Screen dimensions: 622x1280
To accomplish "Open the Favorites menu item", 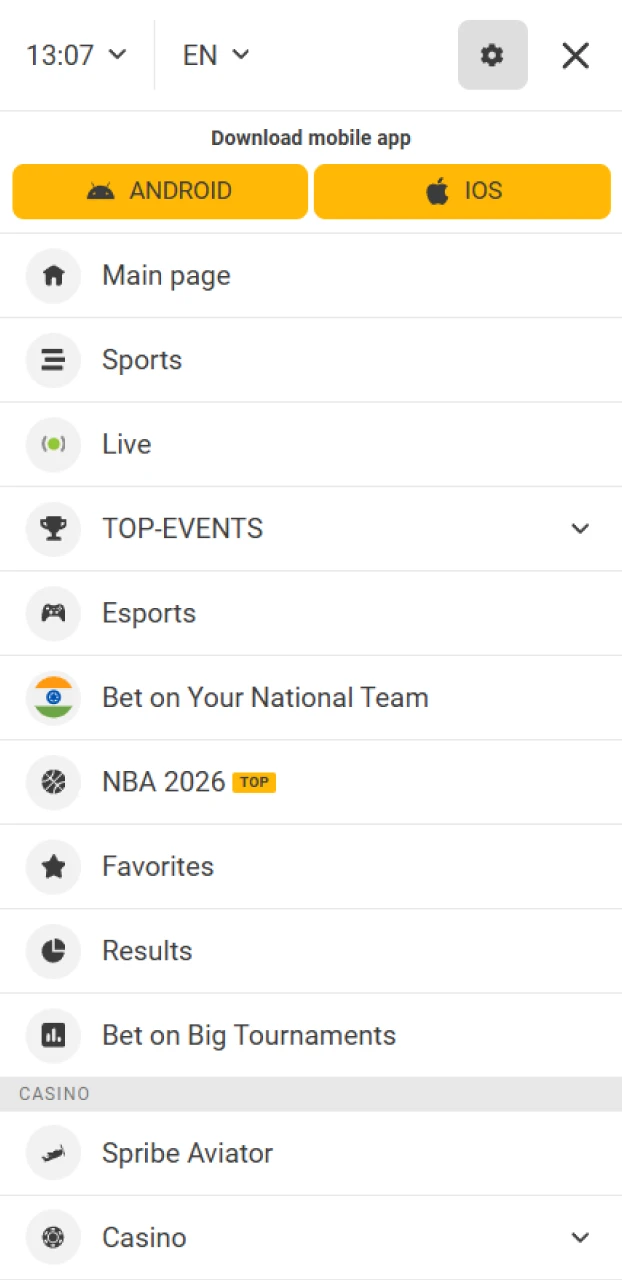I will (157, 867).
